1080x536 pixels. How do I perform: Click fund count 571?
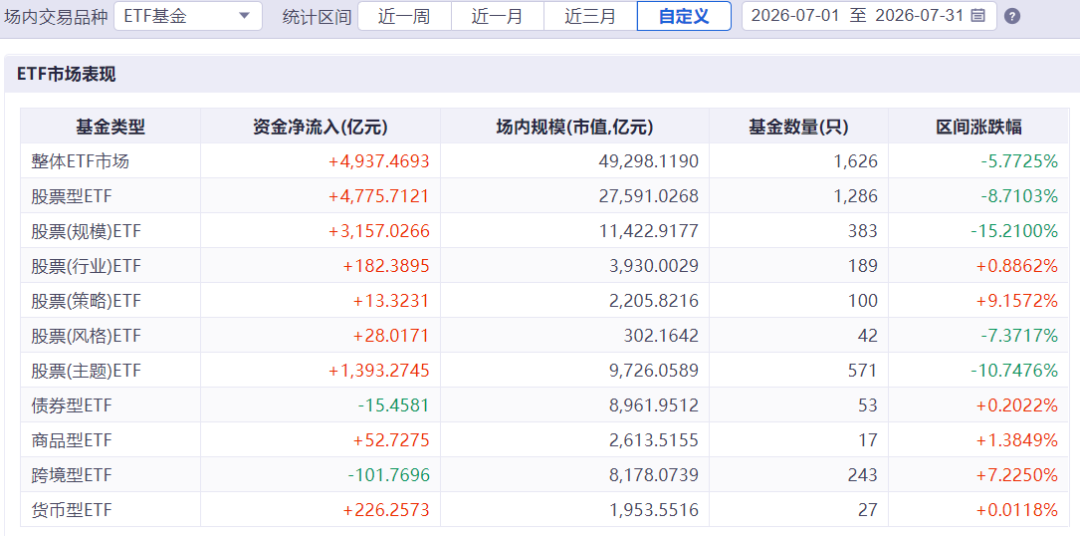pos(864,371)
